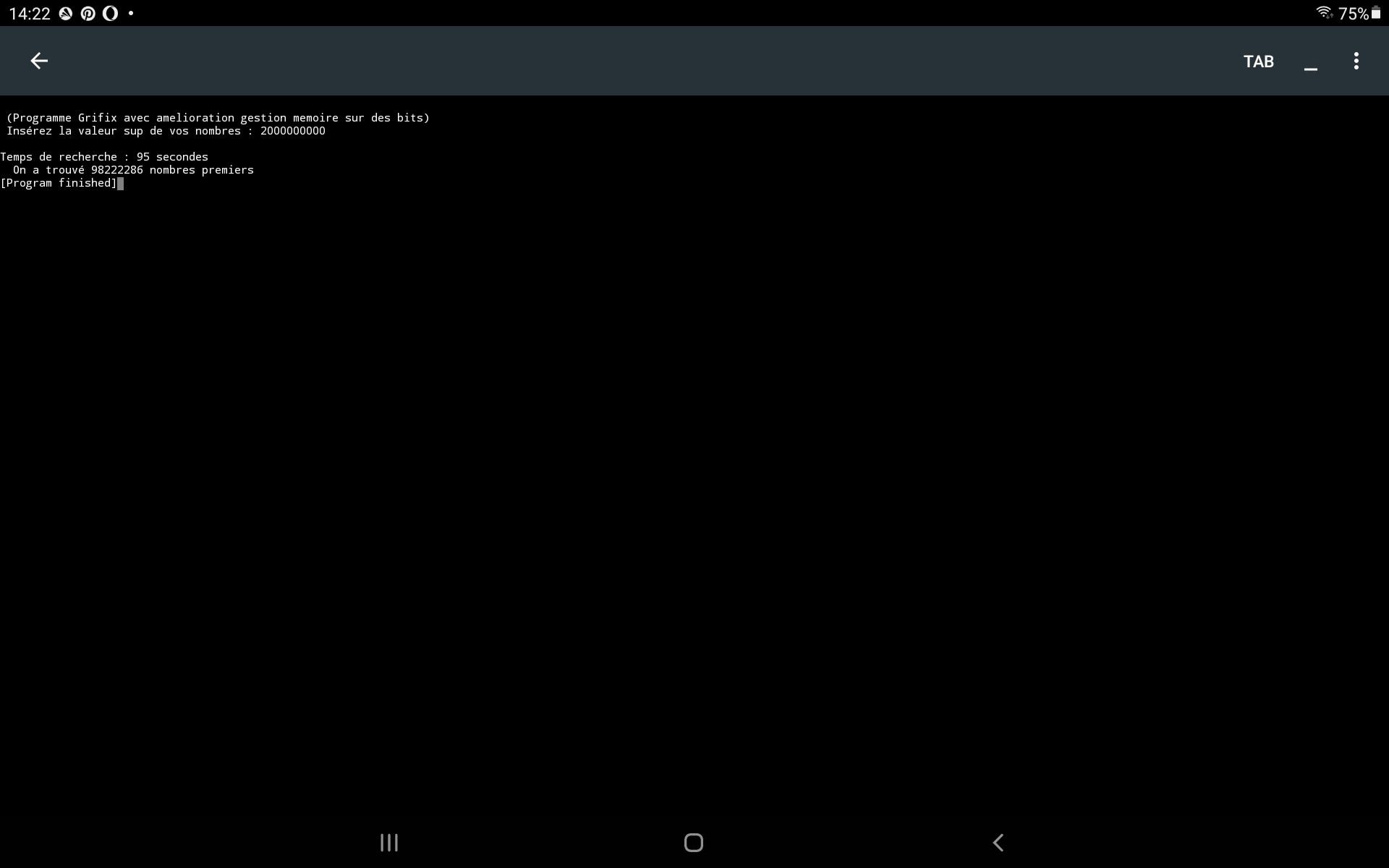Tap the back arrow in the toolbar
This screenshot has width=1389, height=868.
tap(39, 61)
